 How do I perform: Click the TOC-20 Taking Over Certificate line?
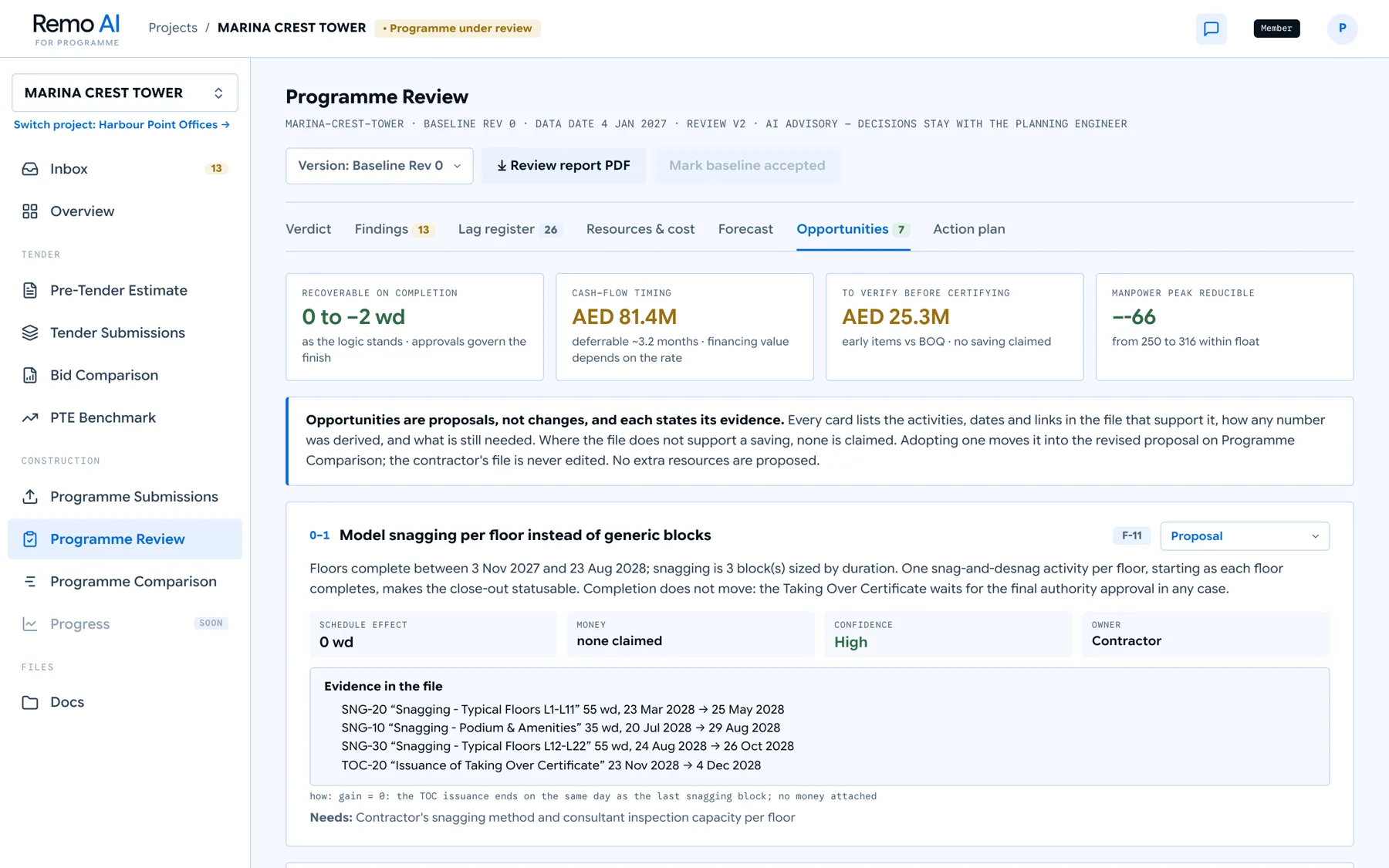tap(551, 765)
